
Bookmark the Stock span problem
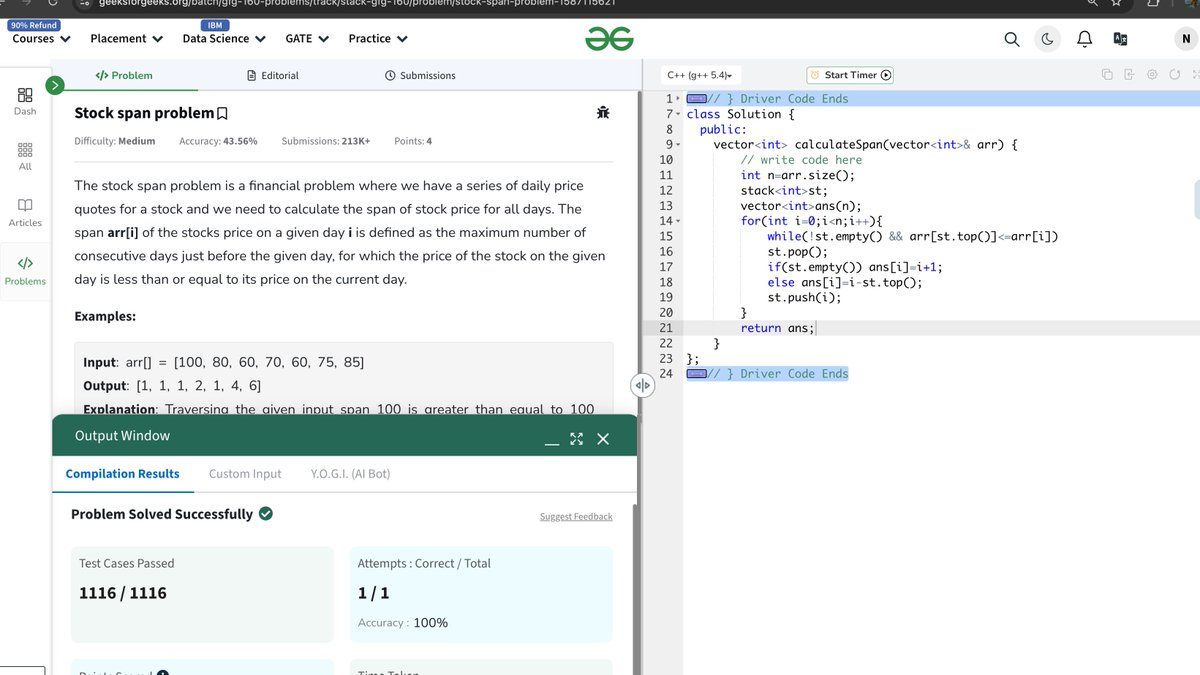(222, 114)
